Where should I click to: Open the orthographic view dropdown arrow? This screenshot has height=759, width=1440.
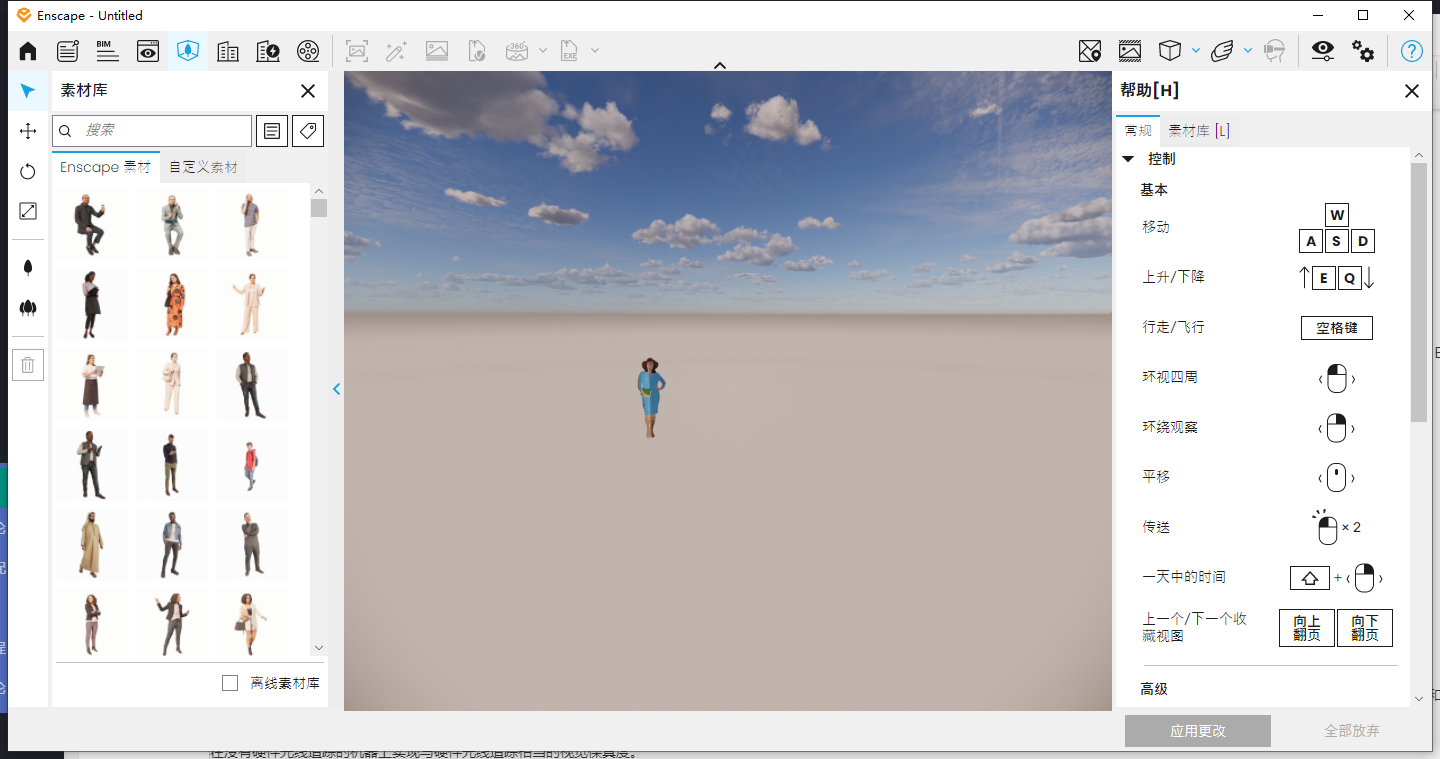click(x=1193, y=51)
